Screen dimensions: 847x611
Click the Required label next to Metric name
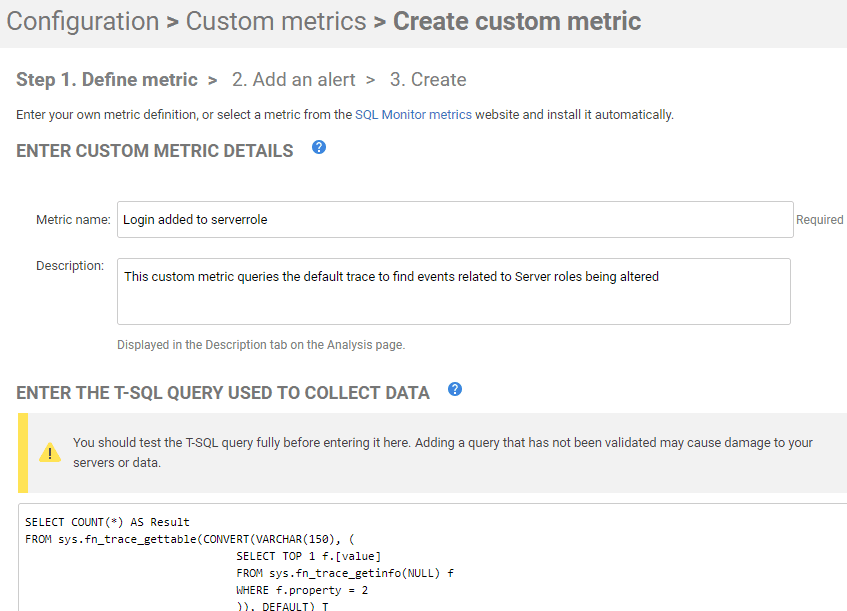coord(819,219)
